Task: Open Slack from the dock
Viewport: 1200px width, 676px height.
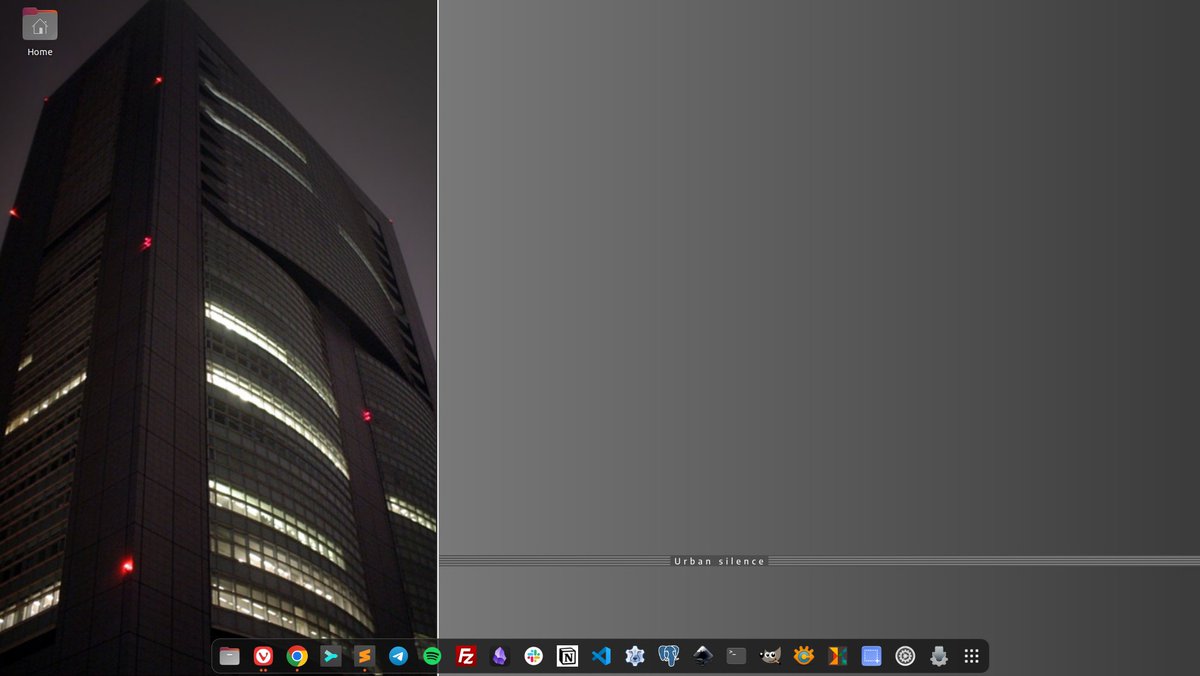Action: (x=534, y=656)
